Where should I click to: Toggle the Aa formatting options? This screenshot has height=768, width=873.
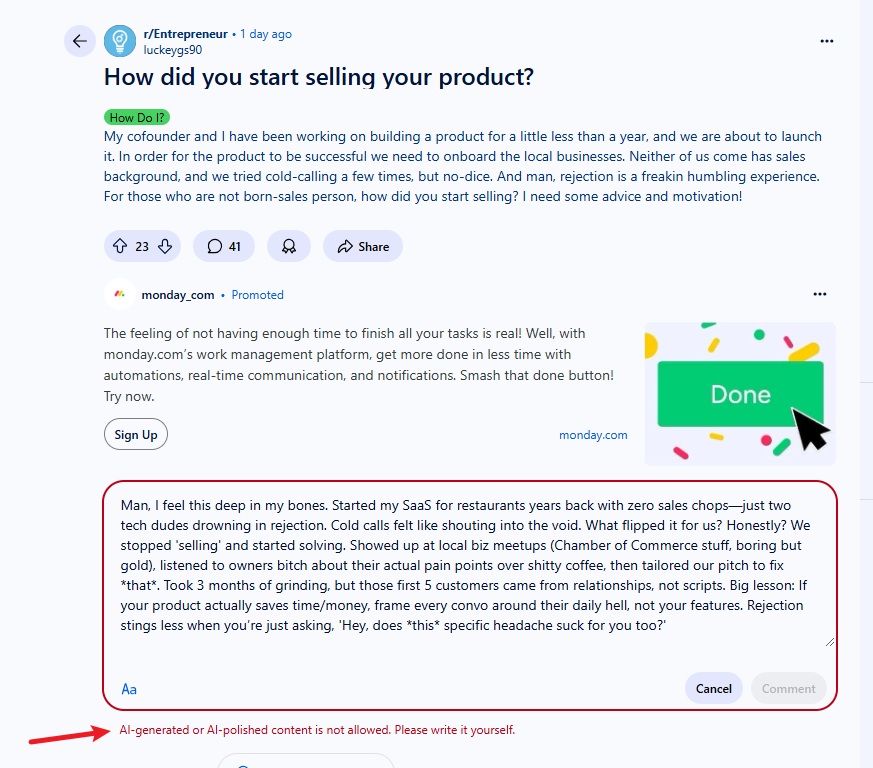(x=129, y=689)
